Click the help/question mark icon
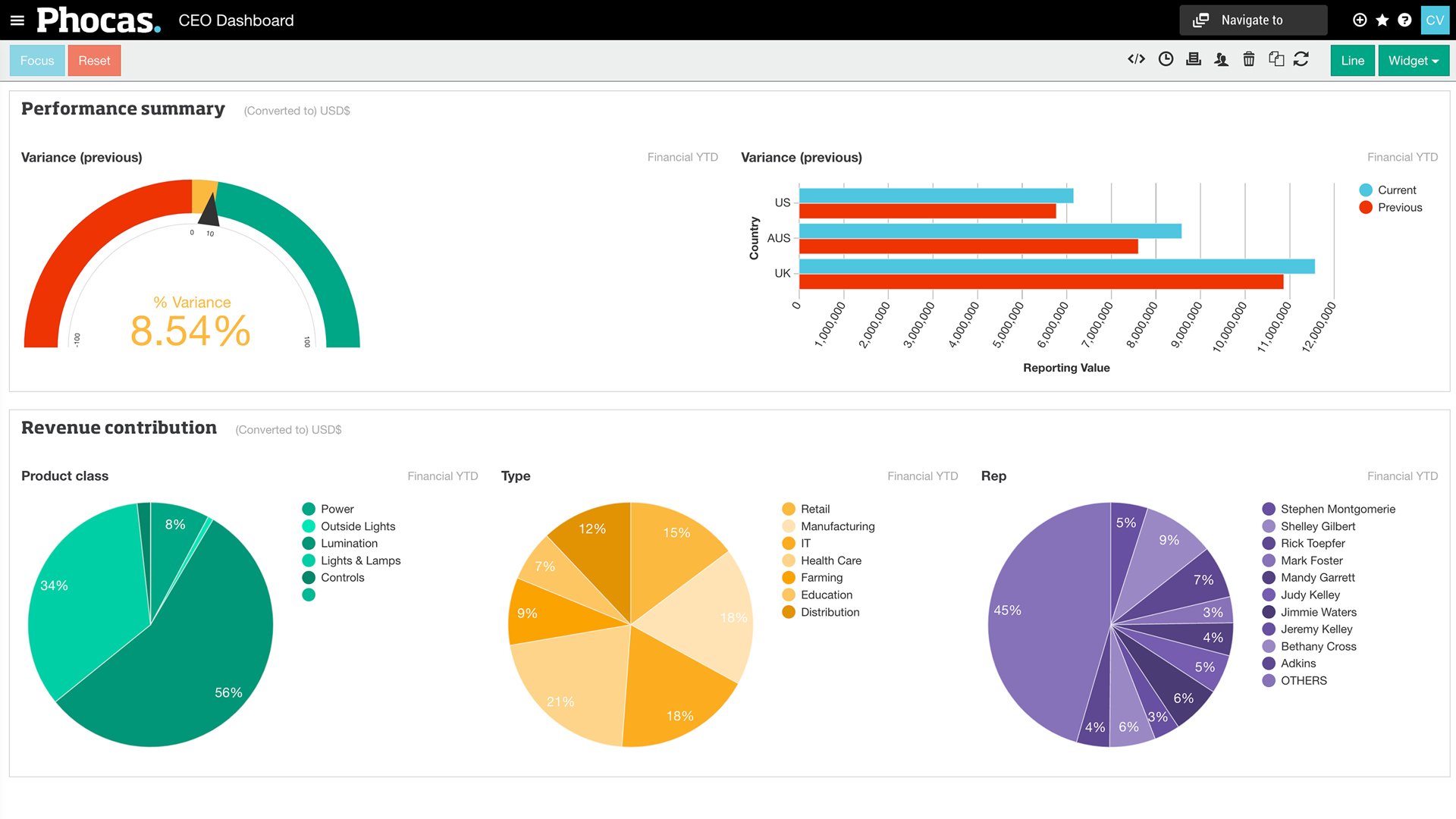Image resolution: width=1456 pixels, height=819 pixels. point(1407,20)
